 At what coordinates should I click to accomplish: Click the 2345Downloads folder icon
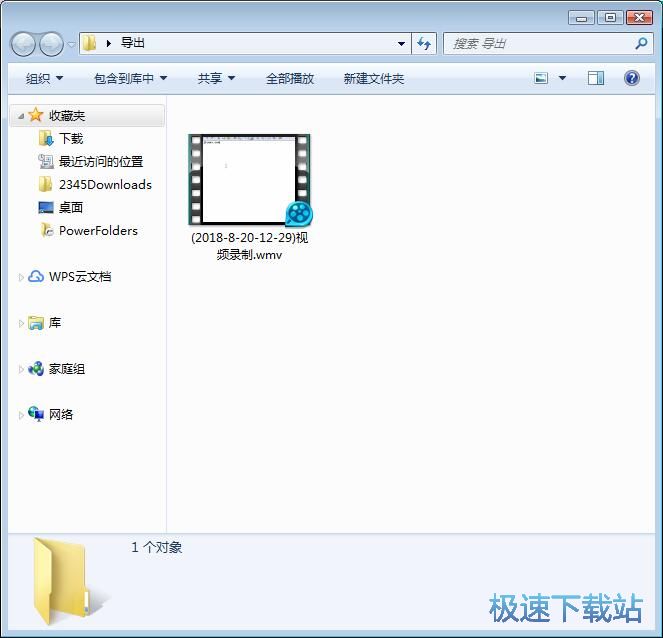45,184
